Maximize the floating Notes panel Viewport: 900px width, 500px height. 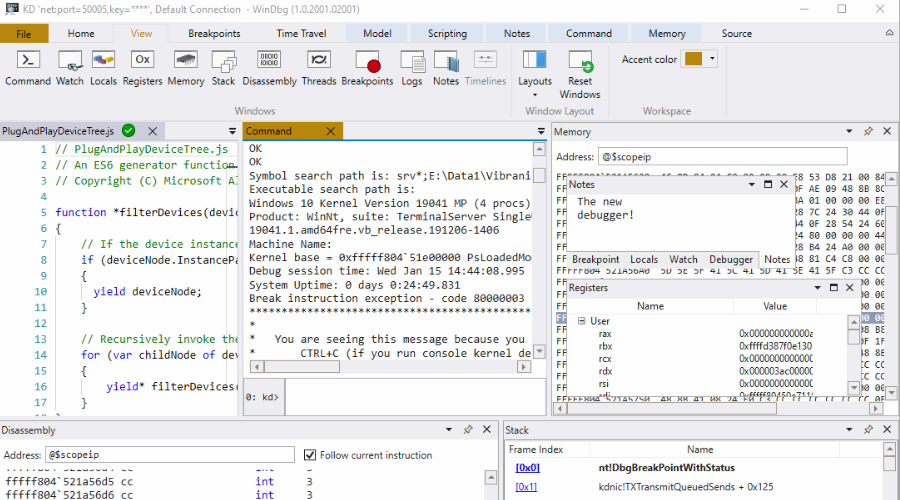coord(768,184)
